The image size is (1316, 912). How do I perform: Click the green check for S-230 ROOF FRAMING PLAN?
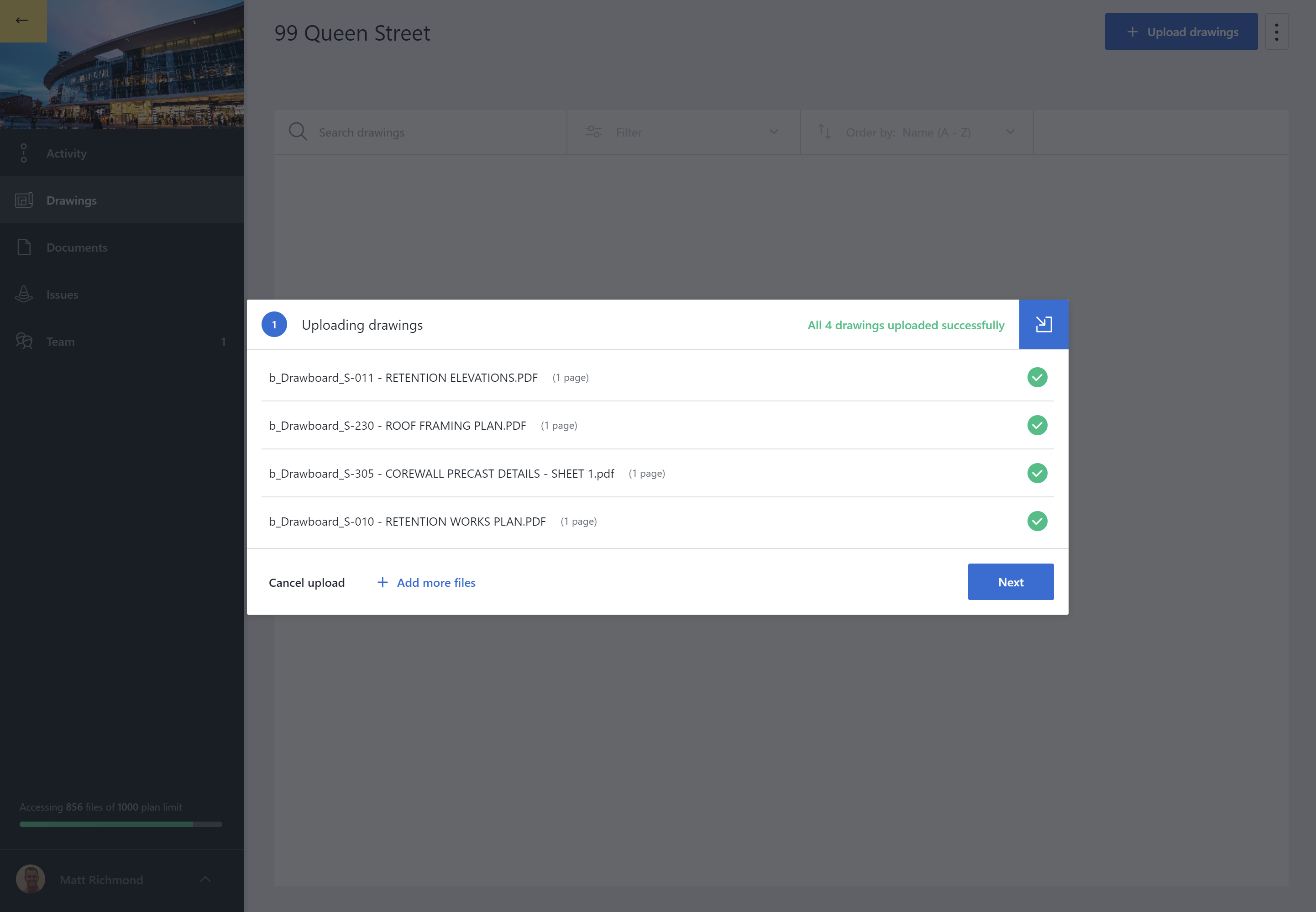[x=1037, y=425]
